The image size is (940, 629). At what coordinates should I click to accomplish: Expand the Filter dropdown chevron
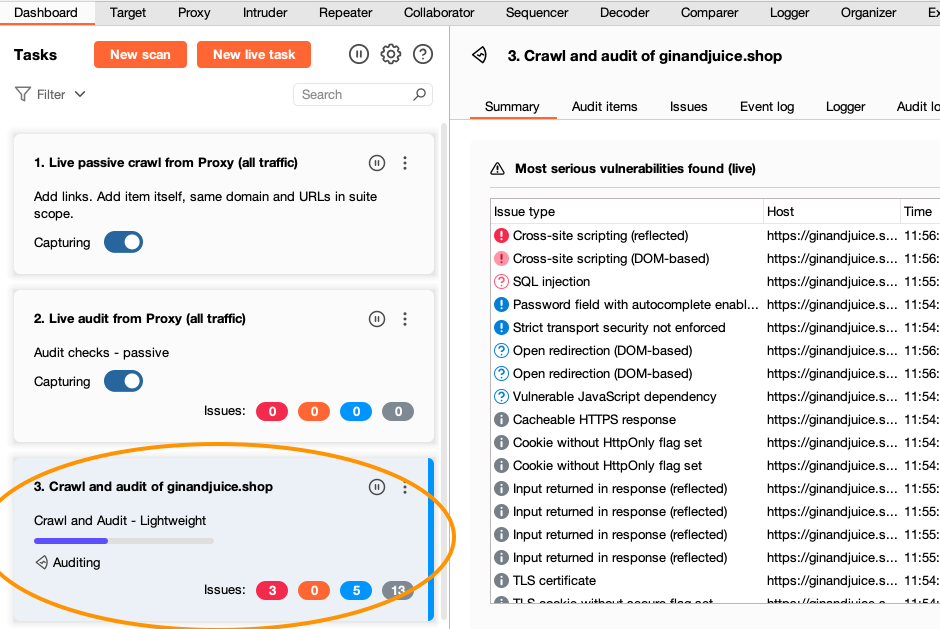[80, 94]
